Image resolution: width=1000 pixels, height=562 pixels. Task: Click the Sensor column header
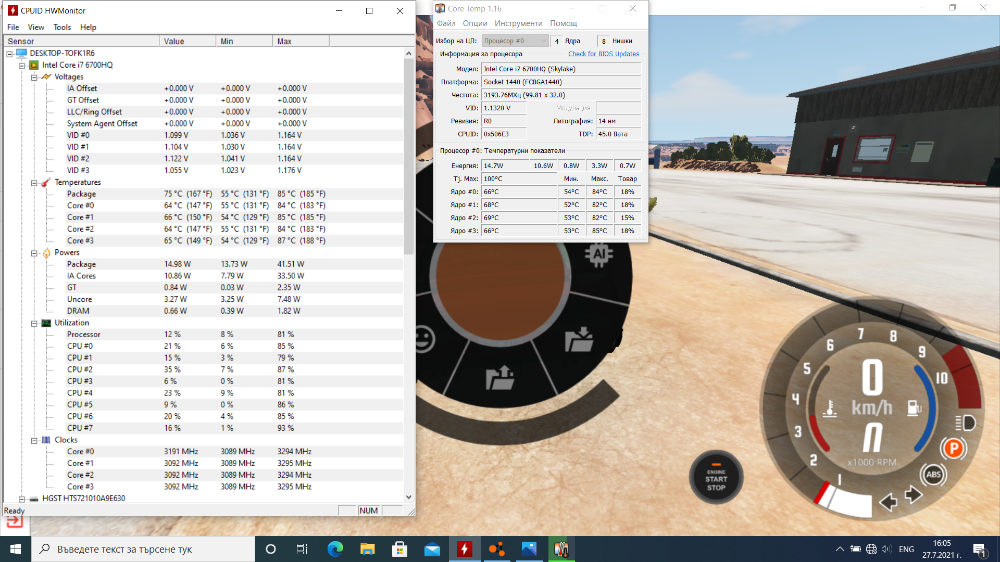pyautogui.click(x=82, y=41)
